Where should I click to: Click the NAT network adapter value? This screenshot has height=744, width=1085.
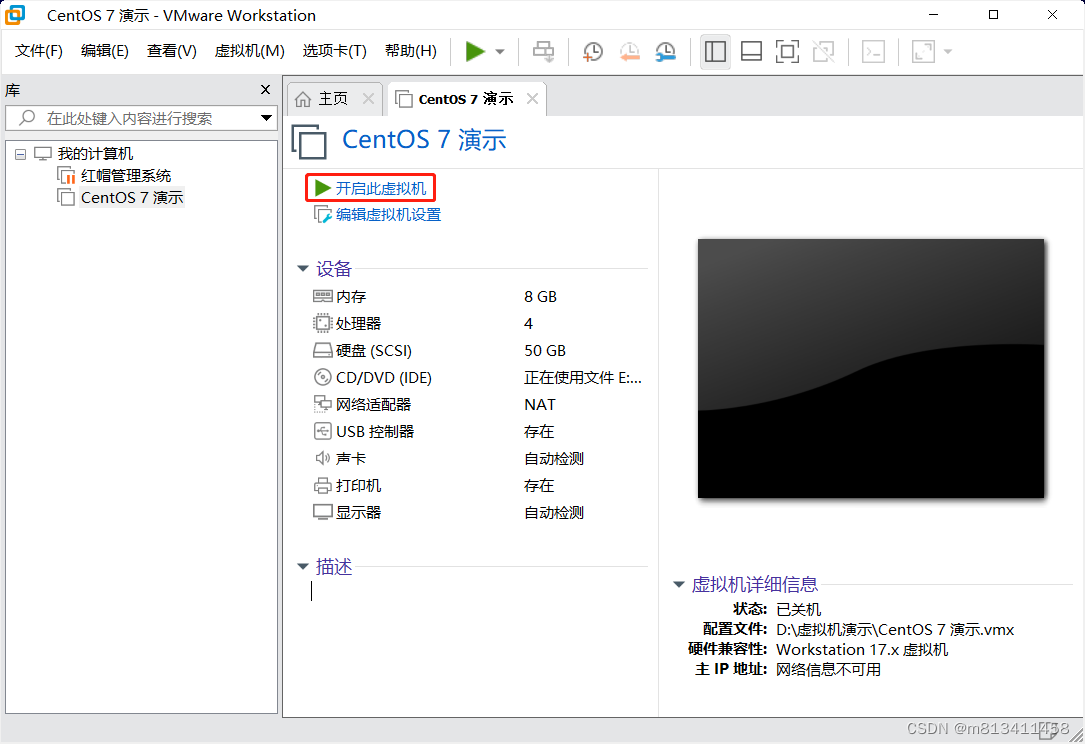coord(540,405)
